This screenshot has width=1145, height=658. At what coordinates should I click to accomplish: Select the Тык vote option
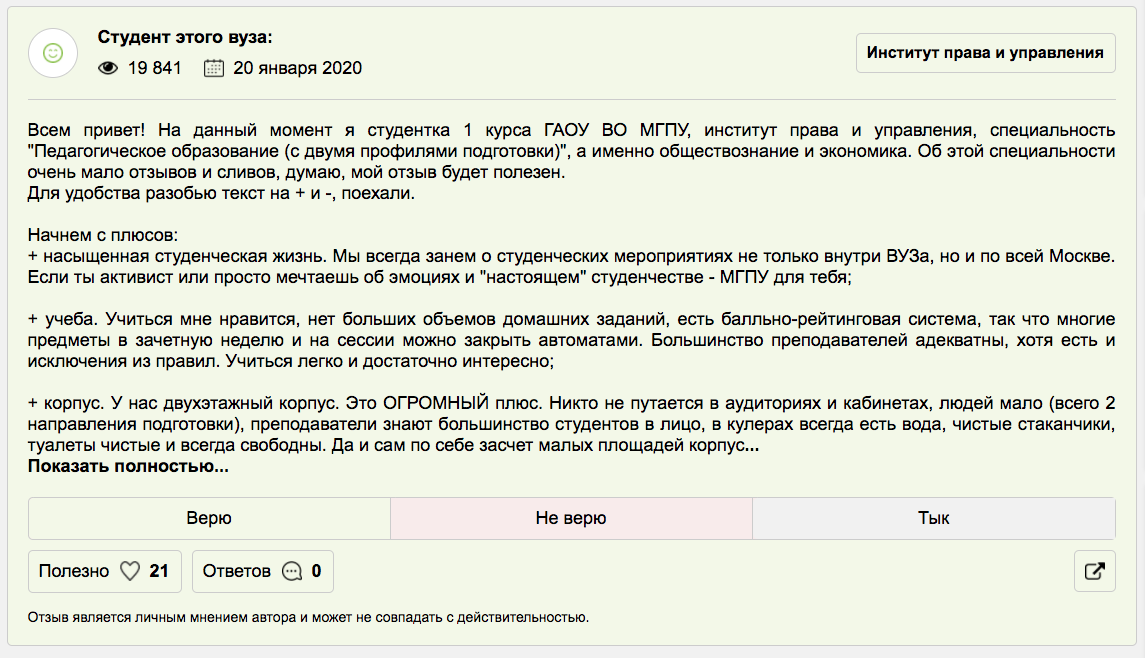pos(933,518)
